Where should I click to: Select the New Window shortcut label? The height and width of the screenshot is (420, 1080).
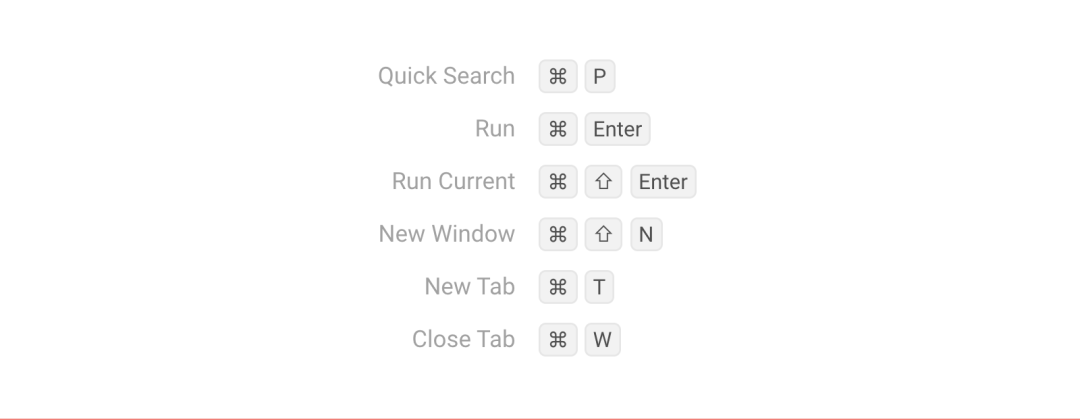point(447,234)
